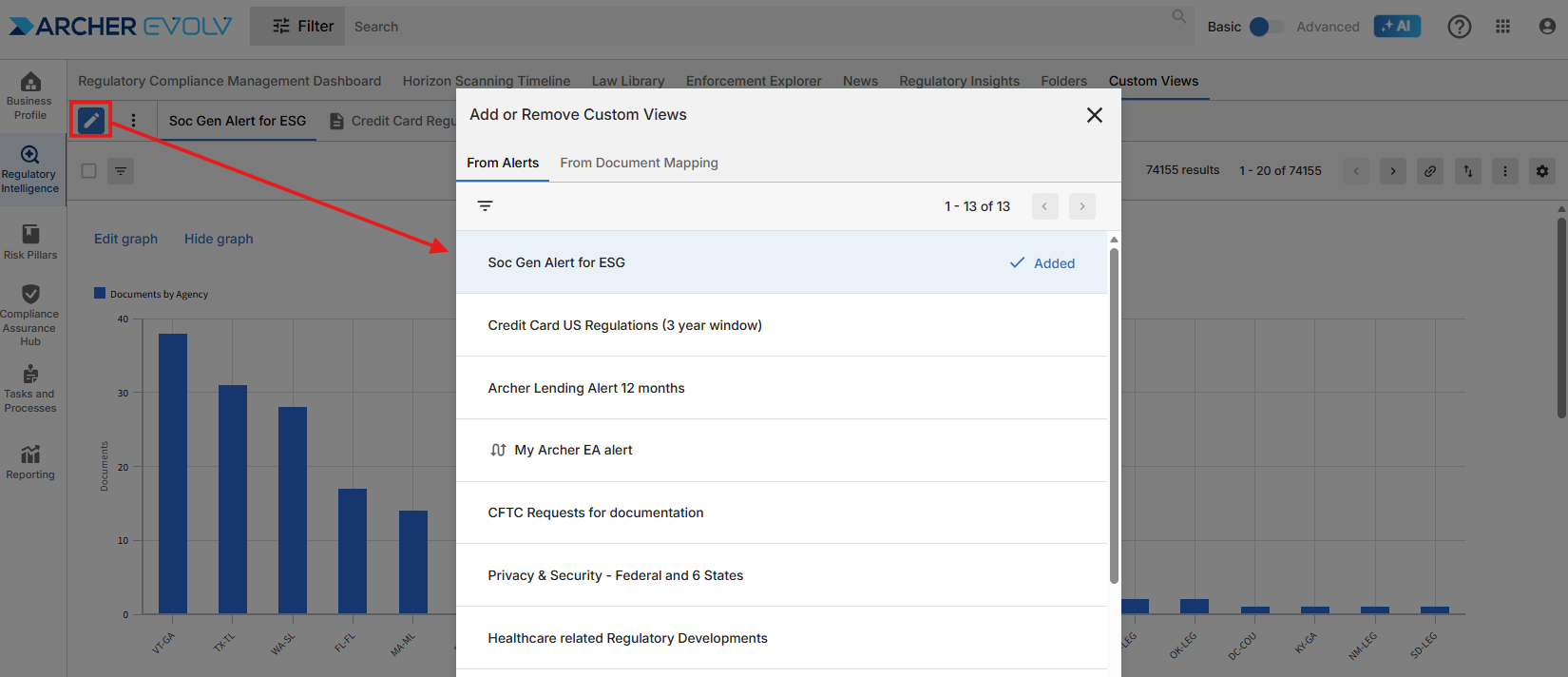
Task: Select Archer Lending Alert 12 months
Action: click(586, 388)
